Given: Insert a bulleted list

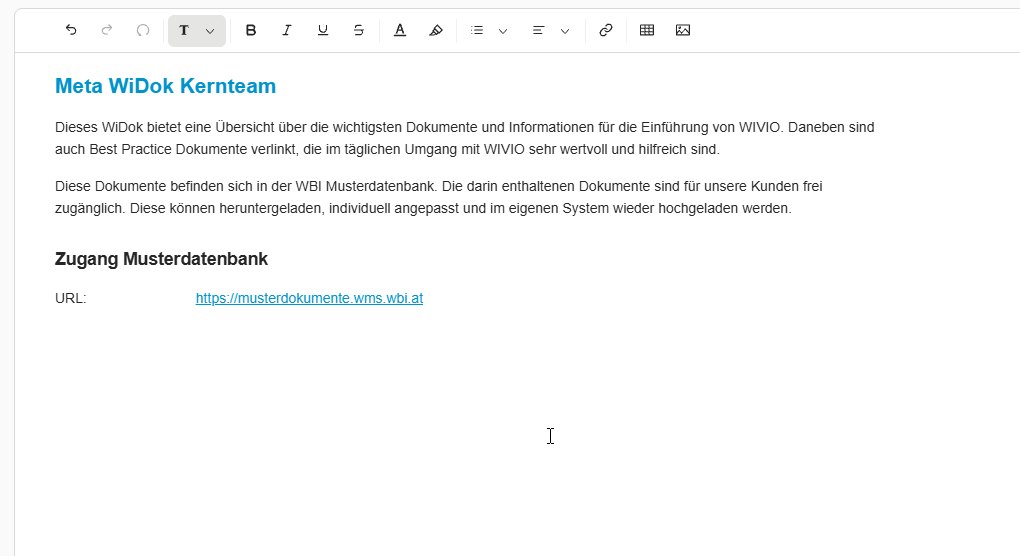Looking at the screenshot, I should (x=477, y=30).
